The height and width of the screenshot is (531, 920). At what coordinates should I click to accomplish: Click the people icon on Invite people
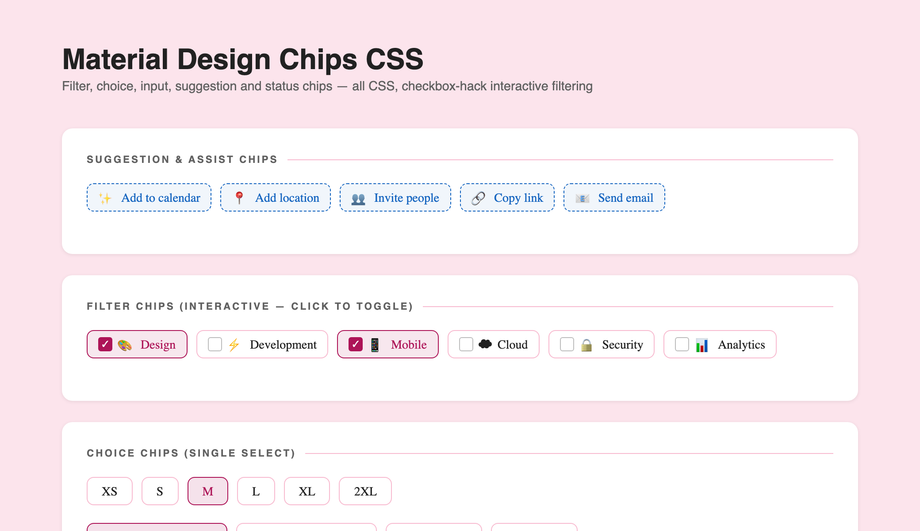click(358, 199)
